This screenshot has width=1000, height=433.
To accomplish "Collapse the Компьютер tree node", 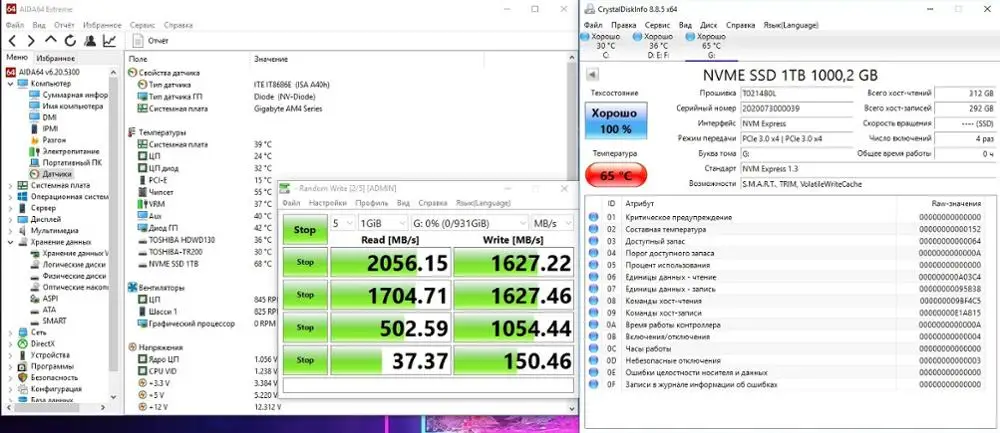I will point(10,84).
